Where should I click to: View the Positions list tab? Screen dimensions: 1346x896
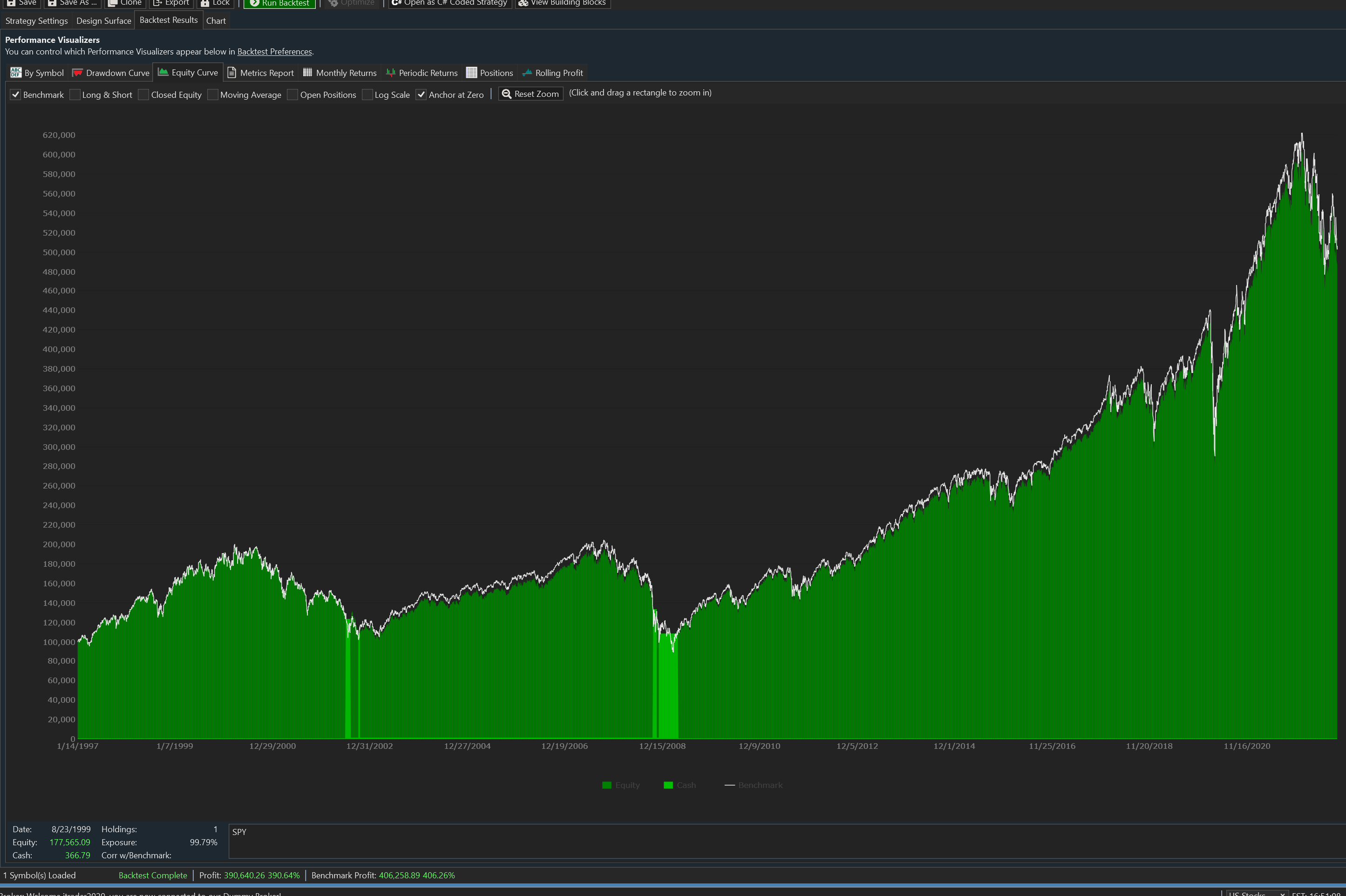tap(489, 73)
